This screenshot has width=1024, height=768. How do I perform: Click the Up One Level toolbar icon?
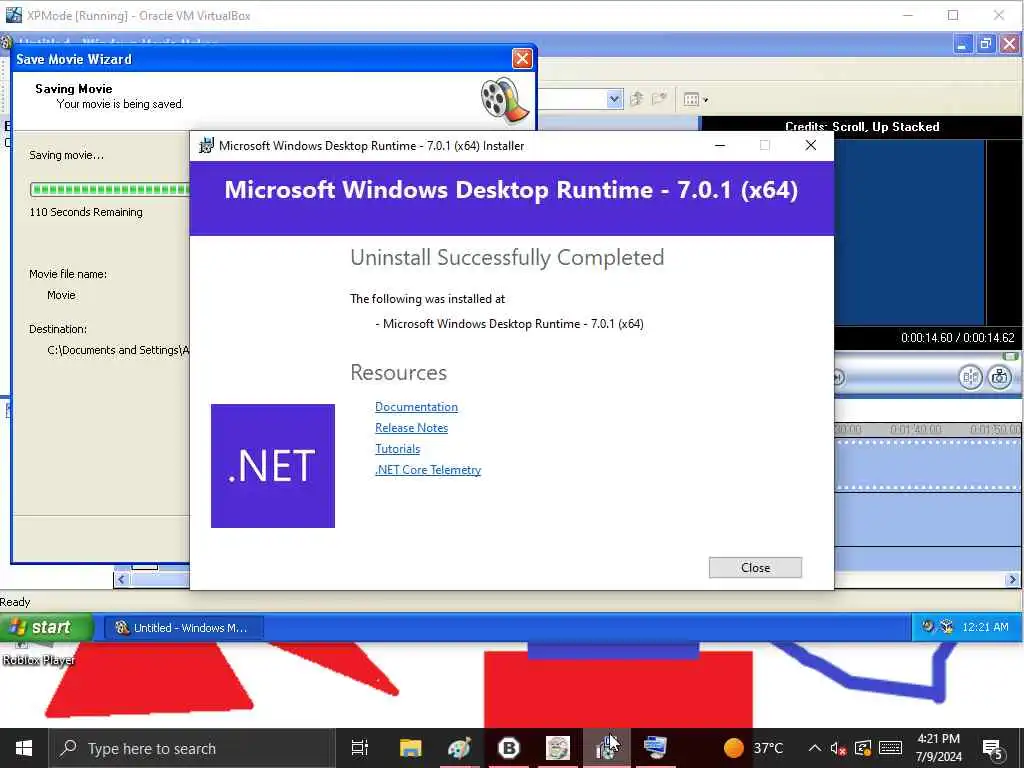tap(636, 99)
